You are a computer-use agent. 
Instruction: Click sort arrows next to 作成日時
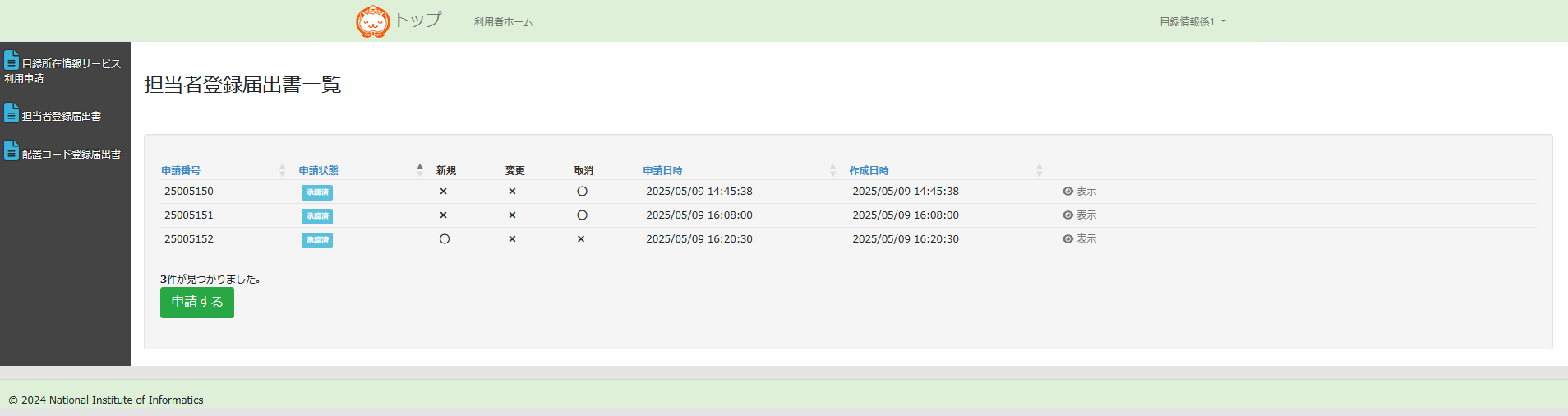coord(1040,170)
